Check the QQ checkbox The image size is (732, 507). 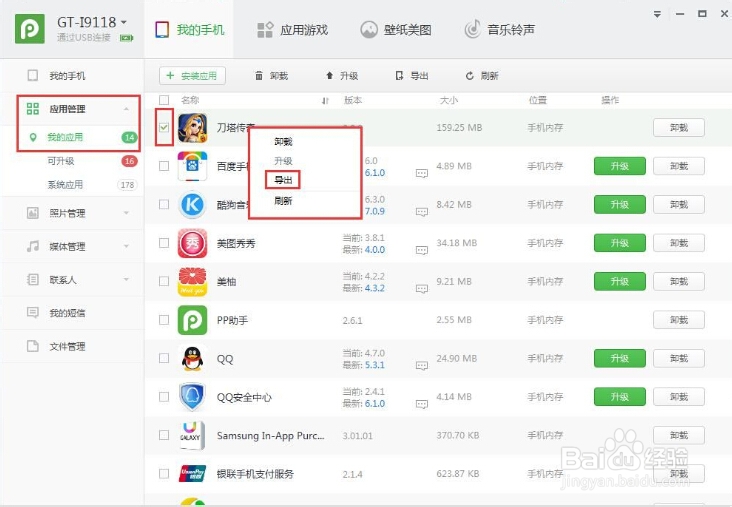click(164, 358)
